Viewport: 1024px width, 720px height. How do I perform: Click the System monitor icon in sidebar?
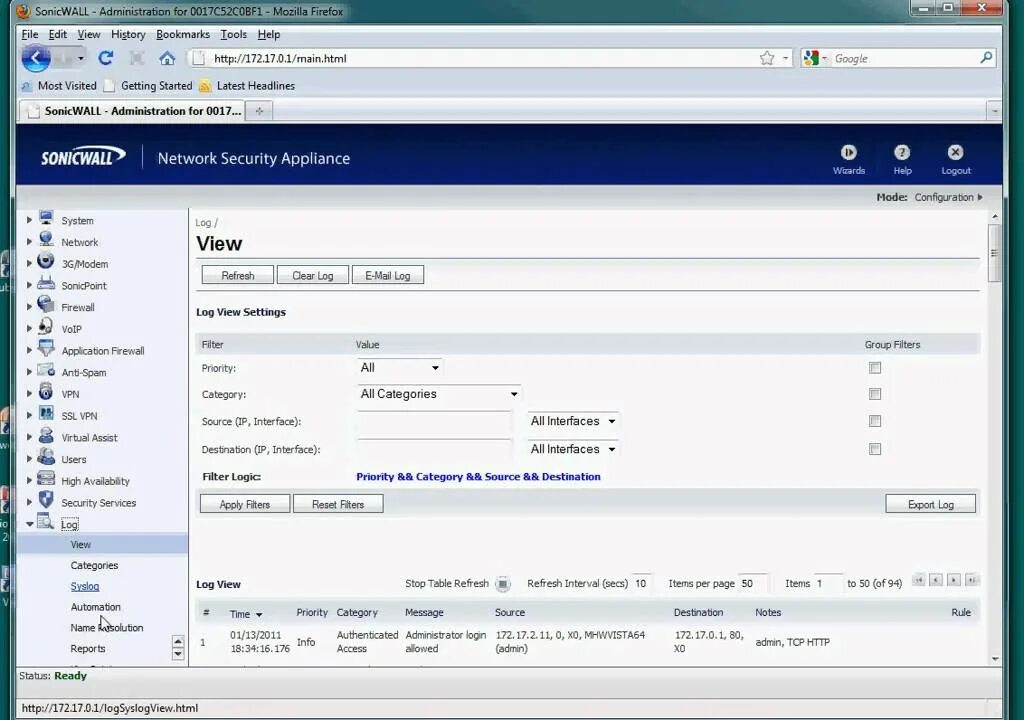46,218
